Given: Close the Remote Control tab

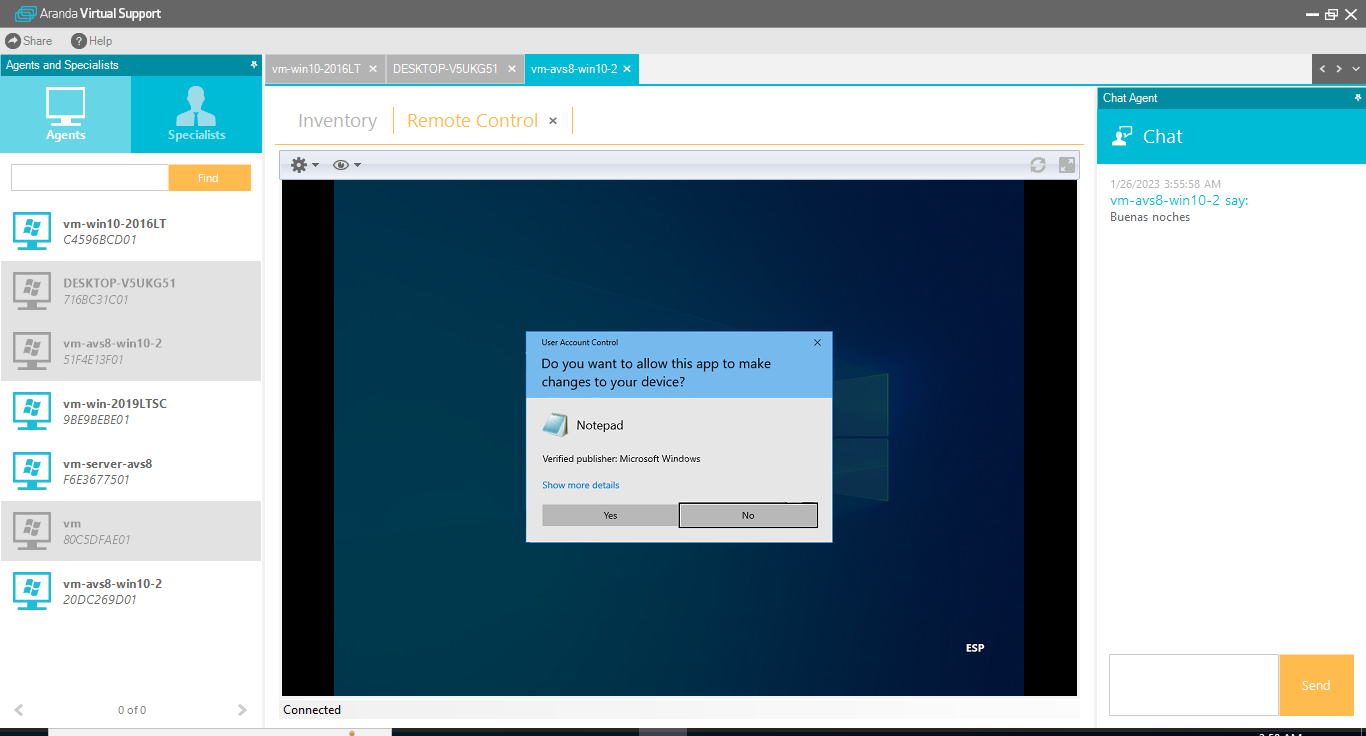Looking at the screenshot, I should [x=553, y=121].
